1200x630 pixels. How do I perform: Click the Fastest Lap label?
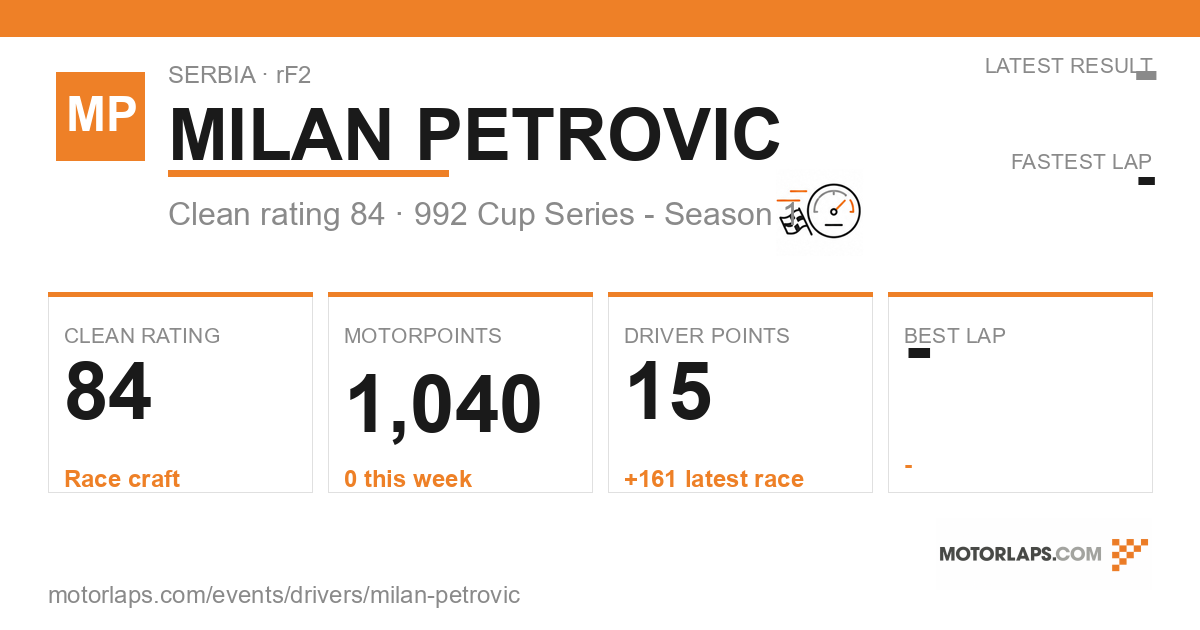point(1081,162)
